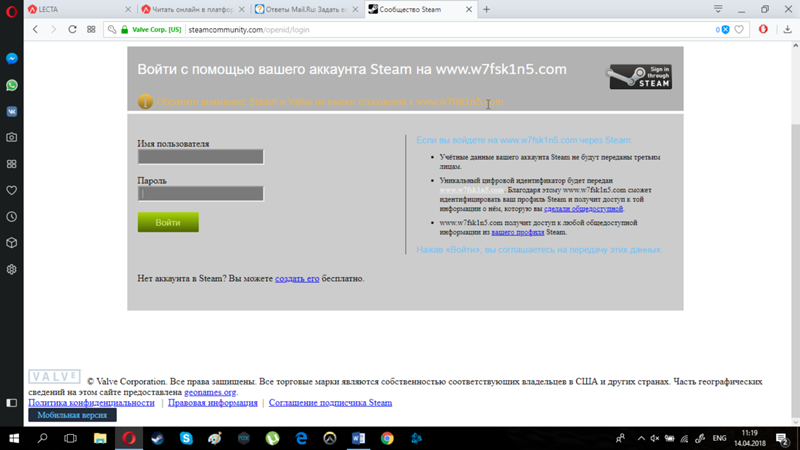Open the tab menu icon in title bar
800x450 pixels.
pyautogui.click(x=718, y=9)
